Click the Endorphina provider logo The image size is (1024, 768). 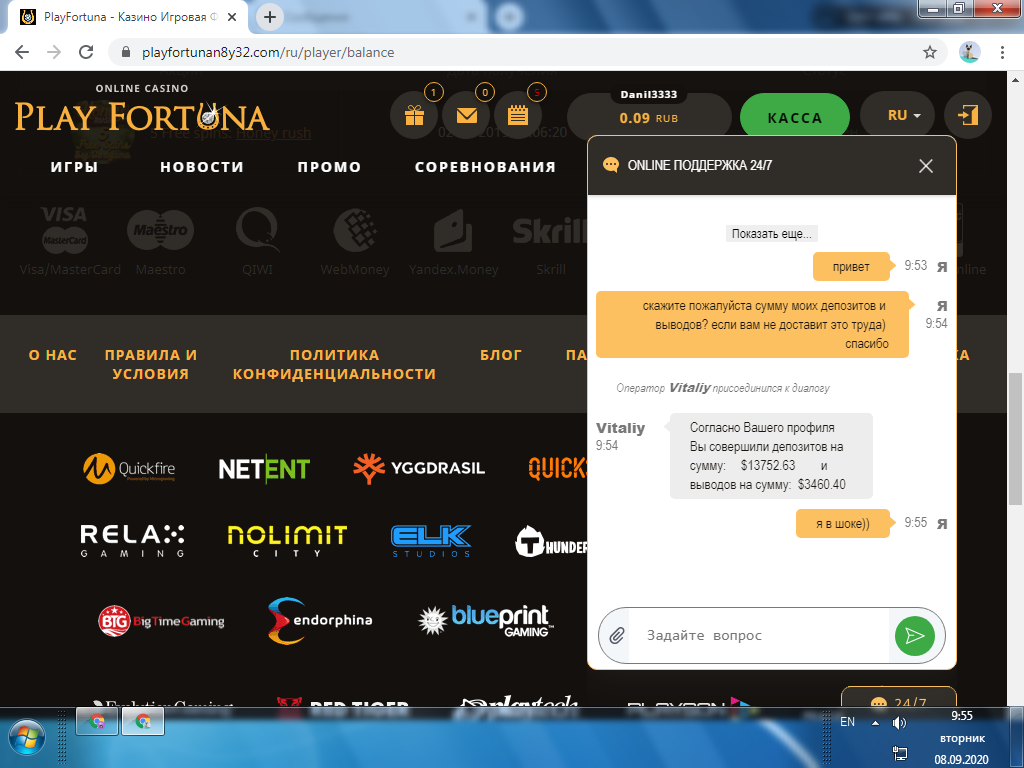tap(320, 620)
